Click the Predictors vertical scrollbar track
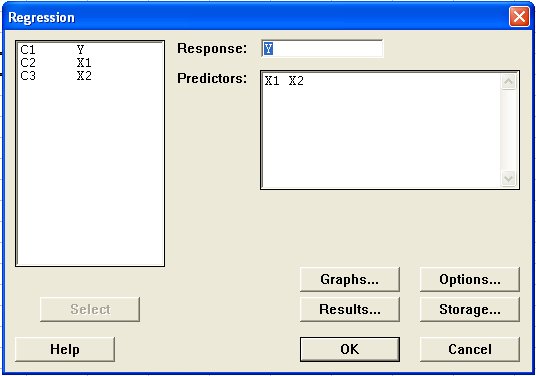This screenshot has height=376, width=536. coord(508,130)
